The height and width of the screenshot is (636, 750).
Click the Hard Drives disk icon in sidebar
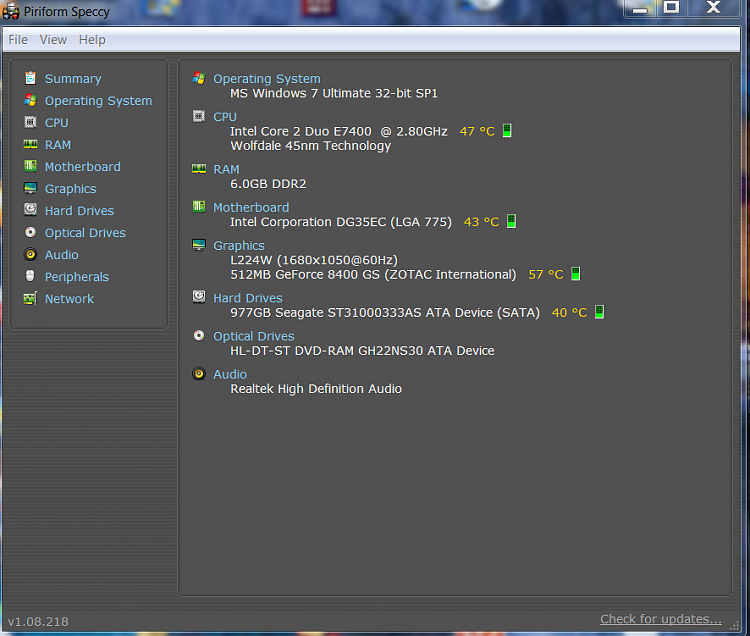coord(30,209)
